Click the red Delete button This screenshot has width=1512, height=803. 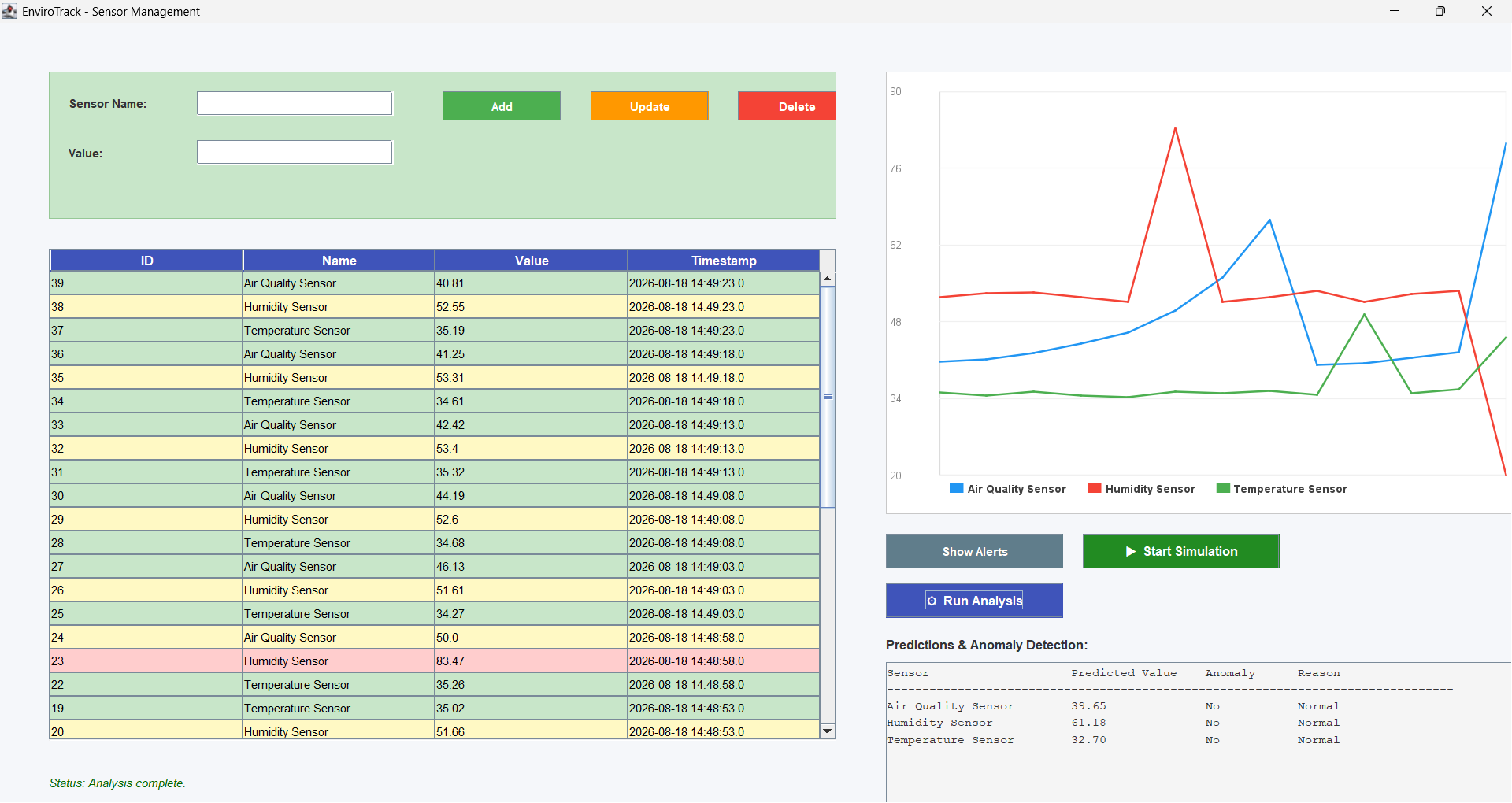click(x=787, y=106)
